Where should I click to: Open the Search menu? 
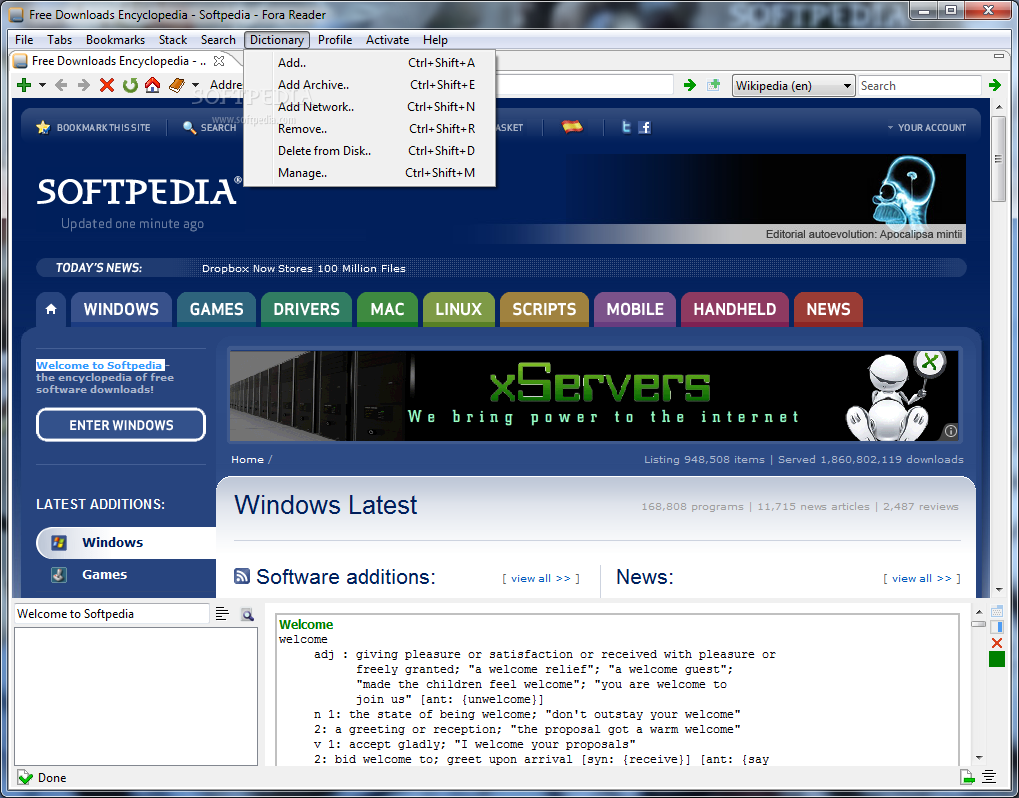(x=218, y=40)
